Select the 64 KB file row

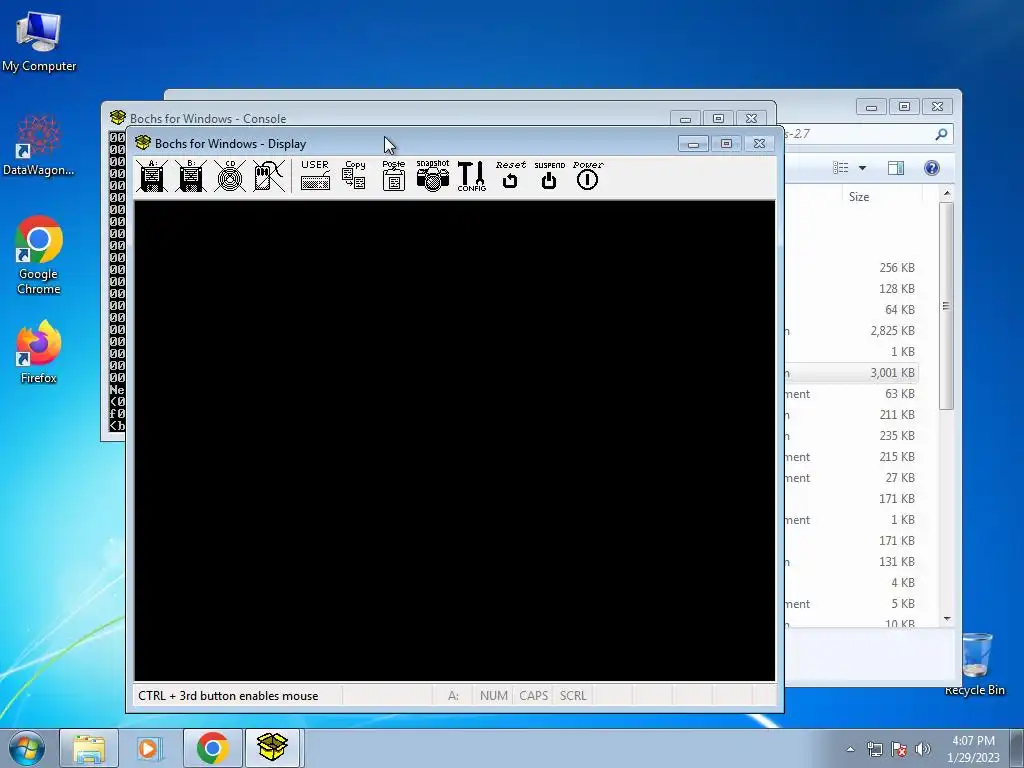coord(852,310)
